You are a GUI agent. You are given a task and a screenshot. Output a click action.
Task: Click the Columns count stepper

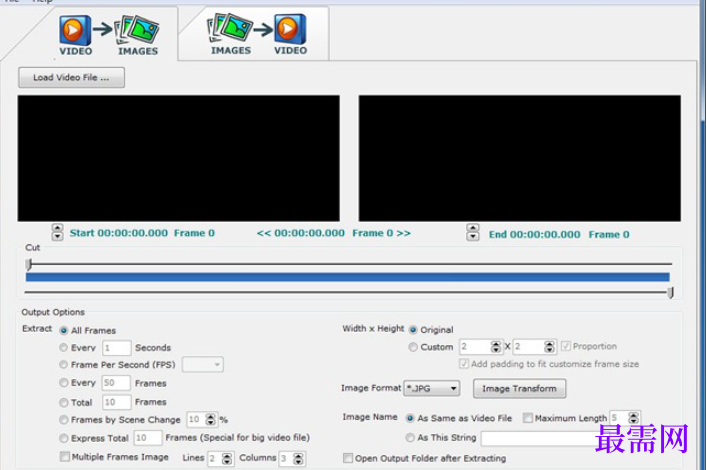point(298,459)
